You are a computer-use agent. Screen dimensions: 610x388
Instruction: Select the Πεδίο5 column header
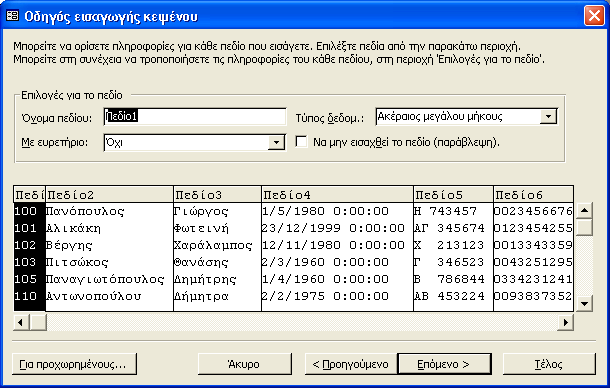pos(453,194)
